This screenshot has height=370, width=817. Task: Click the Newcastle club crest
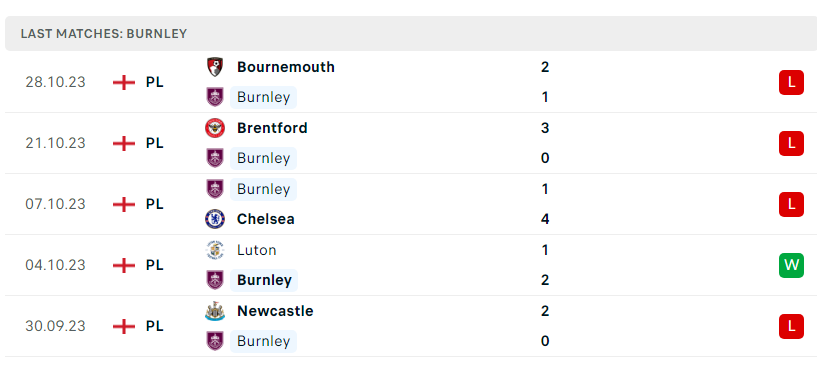click(215, 311)
